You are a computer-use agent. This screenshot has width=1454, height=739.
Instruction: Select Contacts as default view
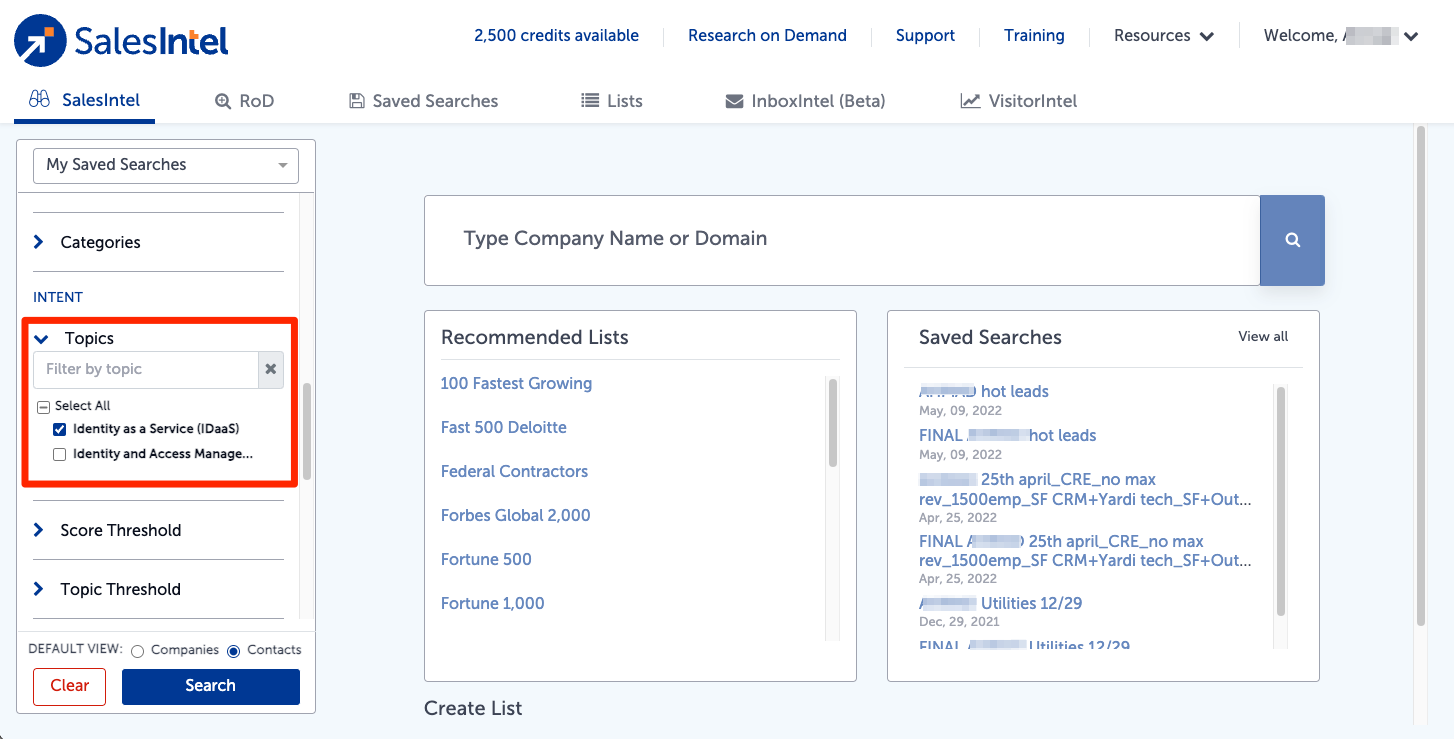click(234, 651)
